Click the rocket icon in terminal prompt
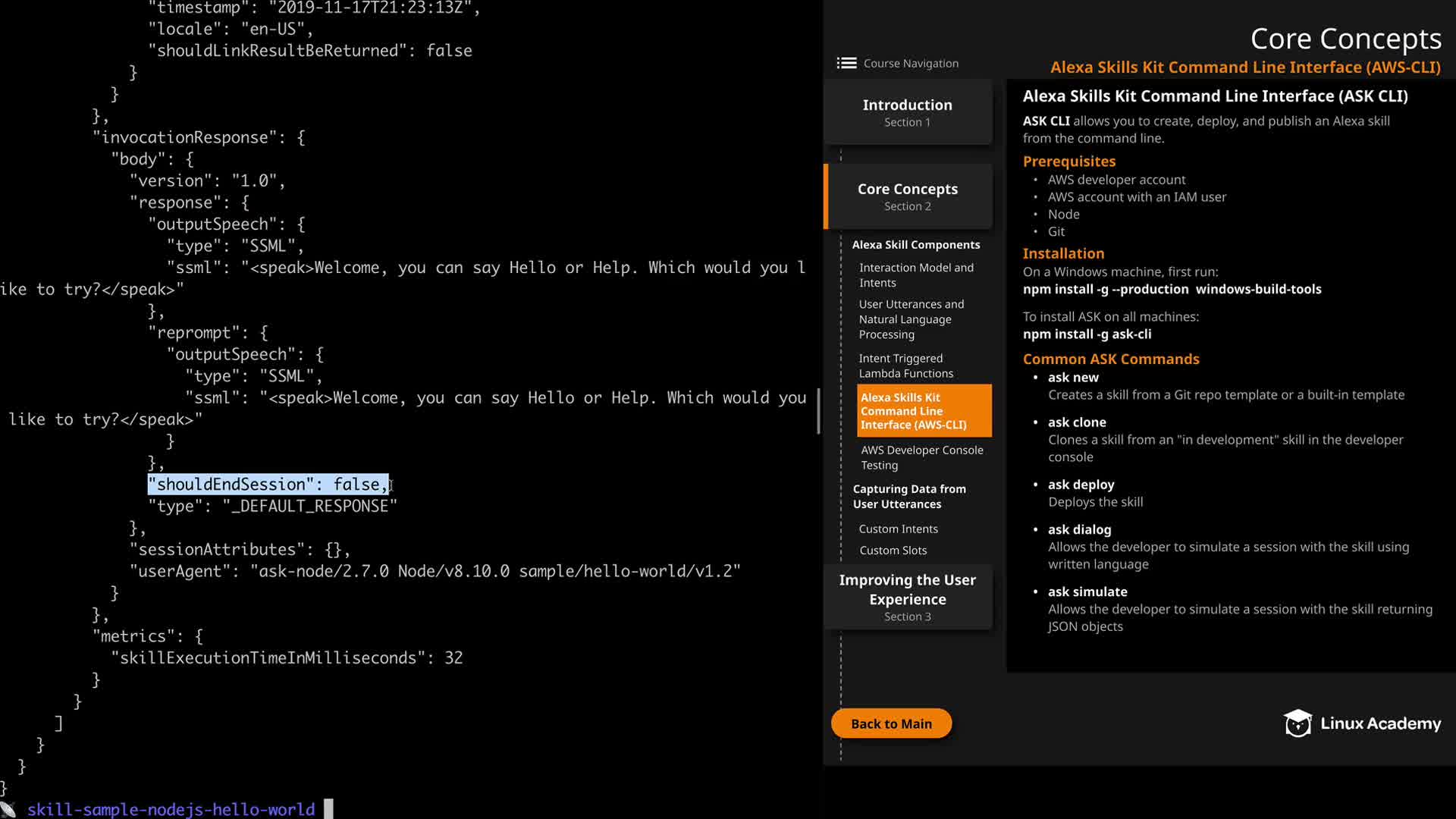The width and height of the screenshot is (1456, 819). pyautogui.click(x=8, y=809)
